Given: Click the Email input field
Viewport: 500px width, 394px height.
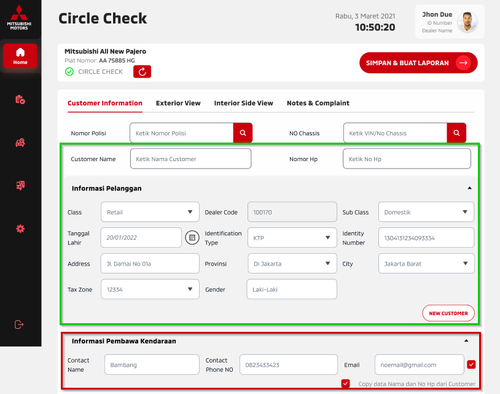Looking at the screenshot, I should pyautogui.click(x=419, y=365).
